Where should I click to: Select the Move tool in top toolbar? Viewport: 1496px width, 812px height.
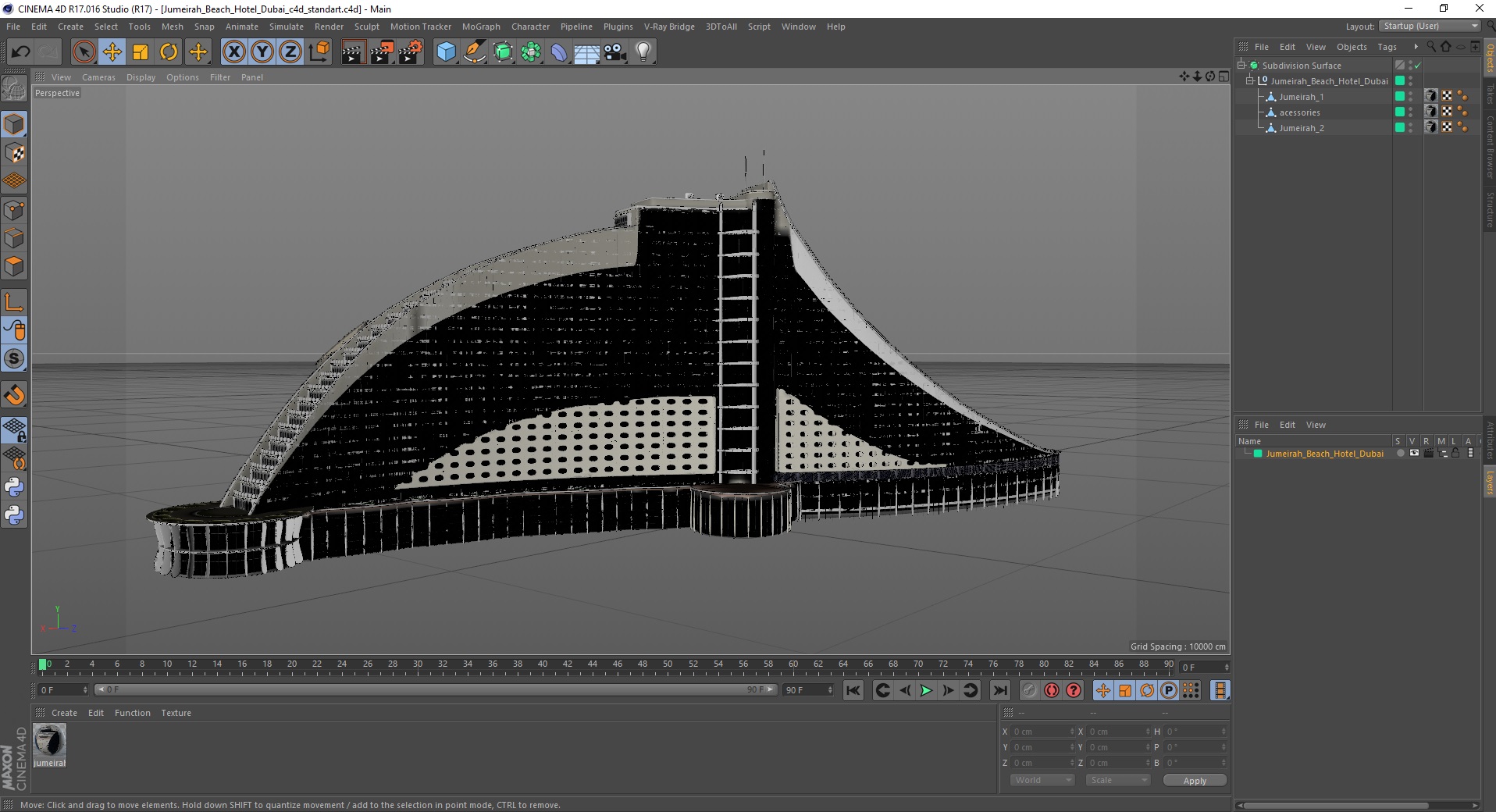(112, 52)
